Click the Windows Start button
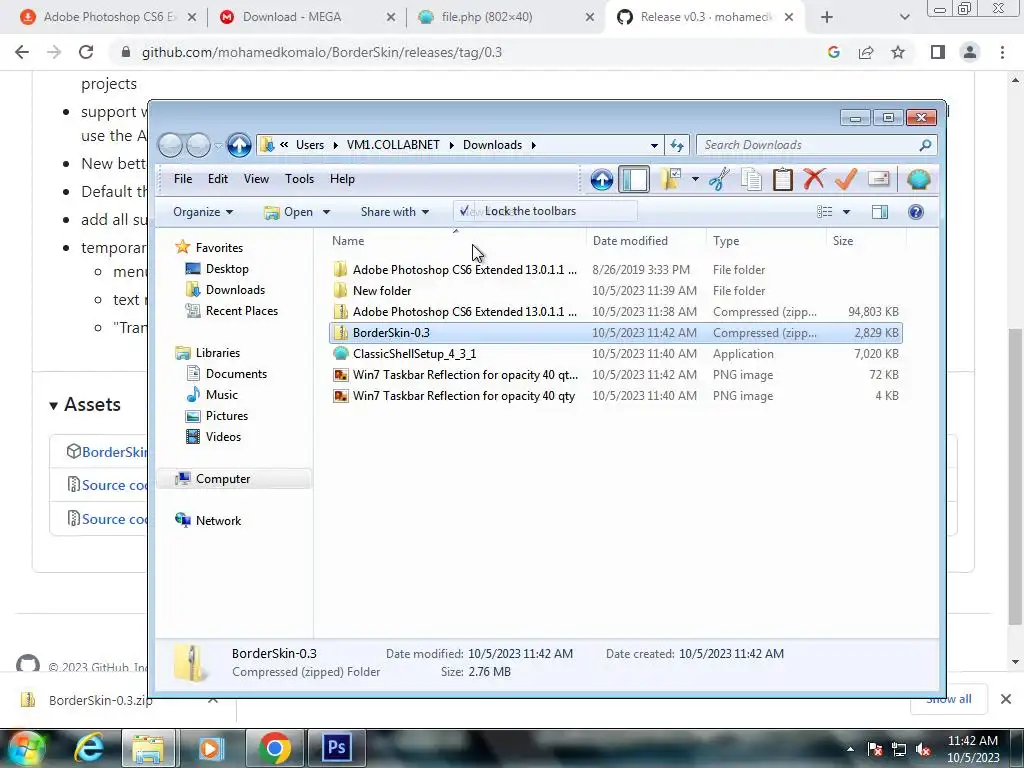This screenshot has height=768, width=1024. tap(25, 748)
